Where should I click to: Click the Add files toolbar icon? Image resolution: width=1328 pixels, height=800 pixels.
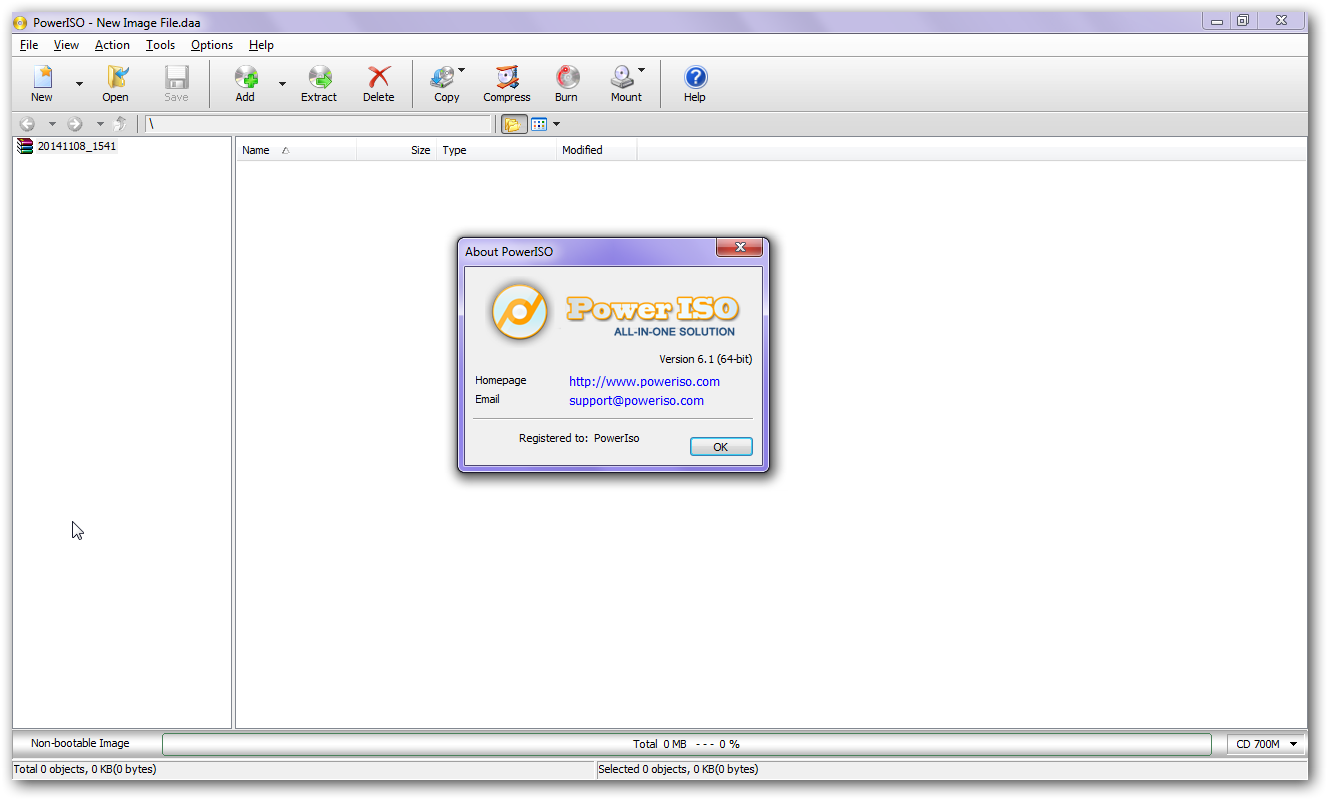click(245, 78)
